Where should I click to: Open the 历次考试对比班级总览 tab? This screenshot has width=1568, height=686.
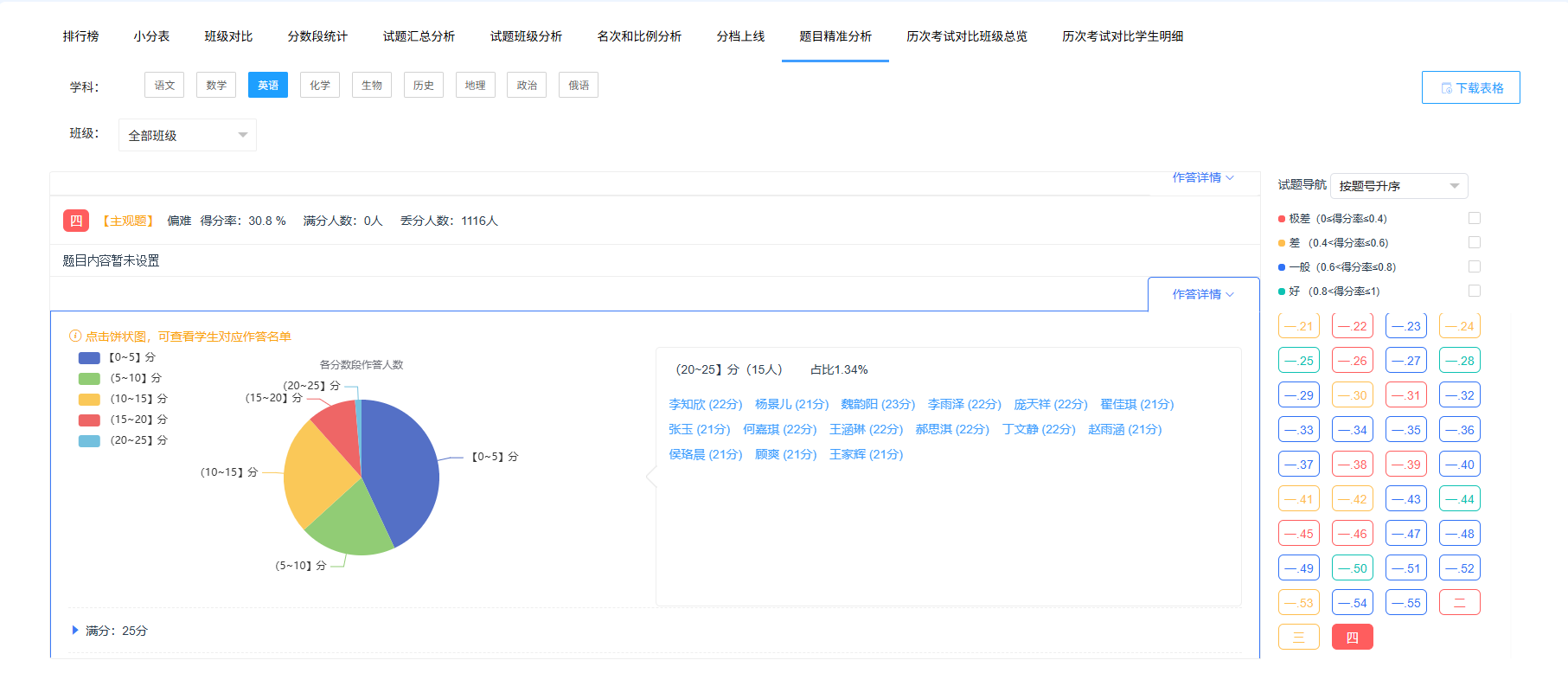(x=966, y=36)
